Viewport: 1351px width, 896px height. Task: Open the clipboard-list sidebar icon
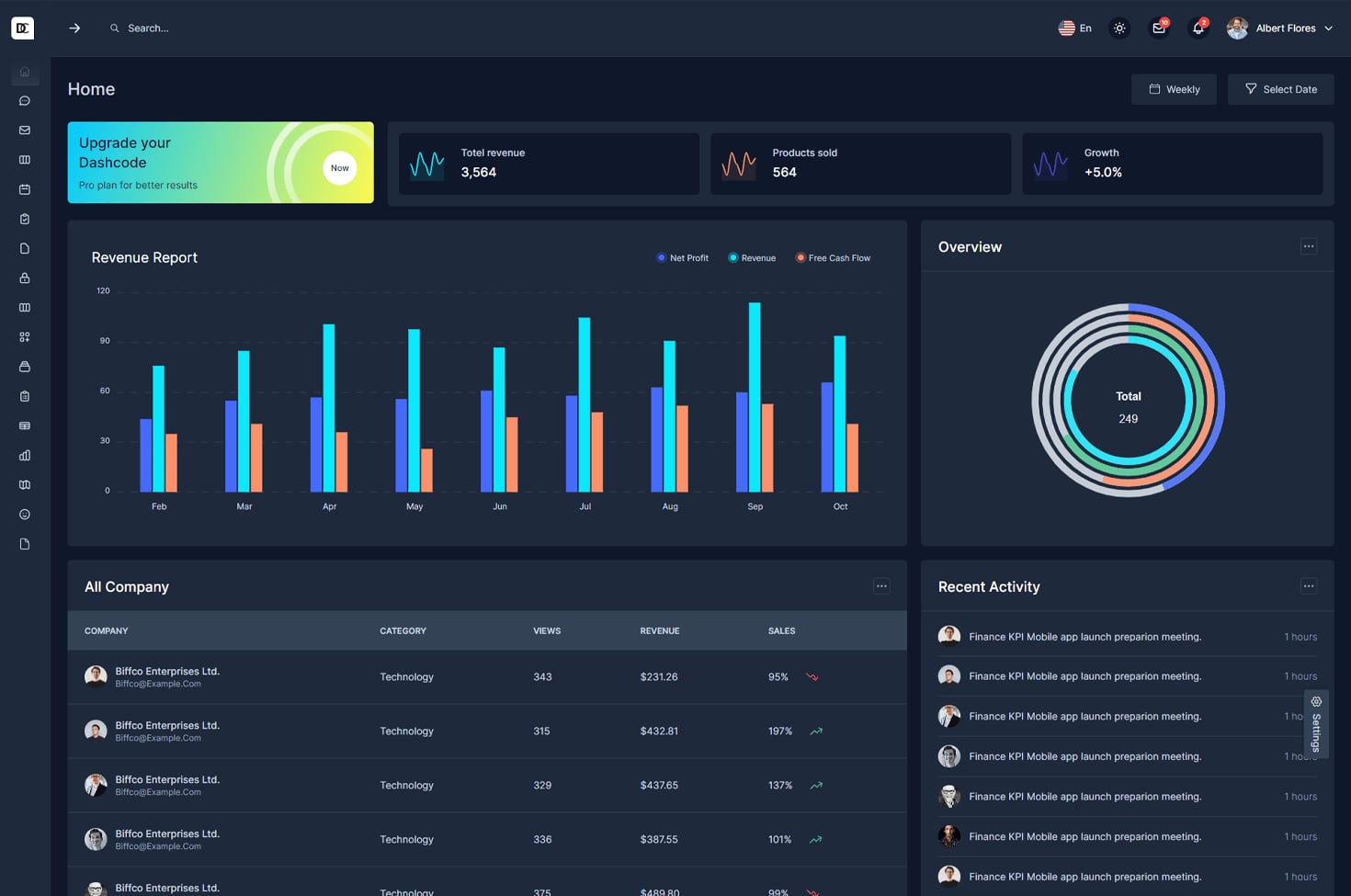pos(25,396)
